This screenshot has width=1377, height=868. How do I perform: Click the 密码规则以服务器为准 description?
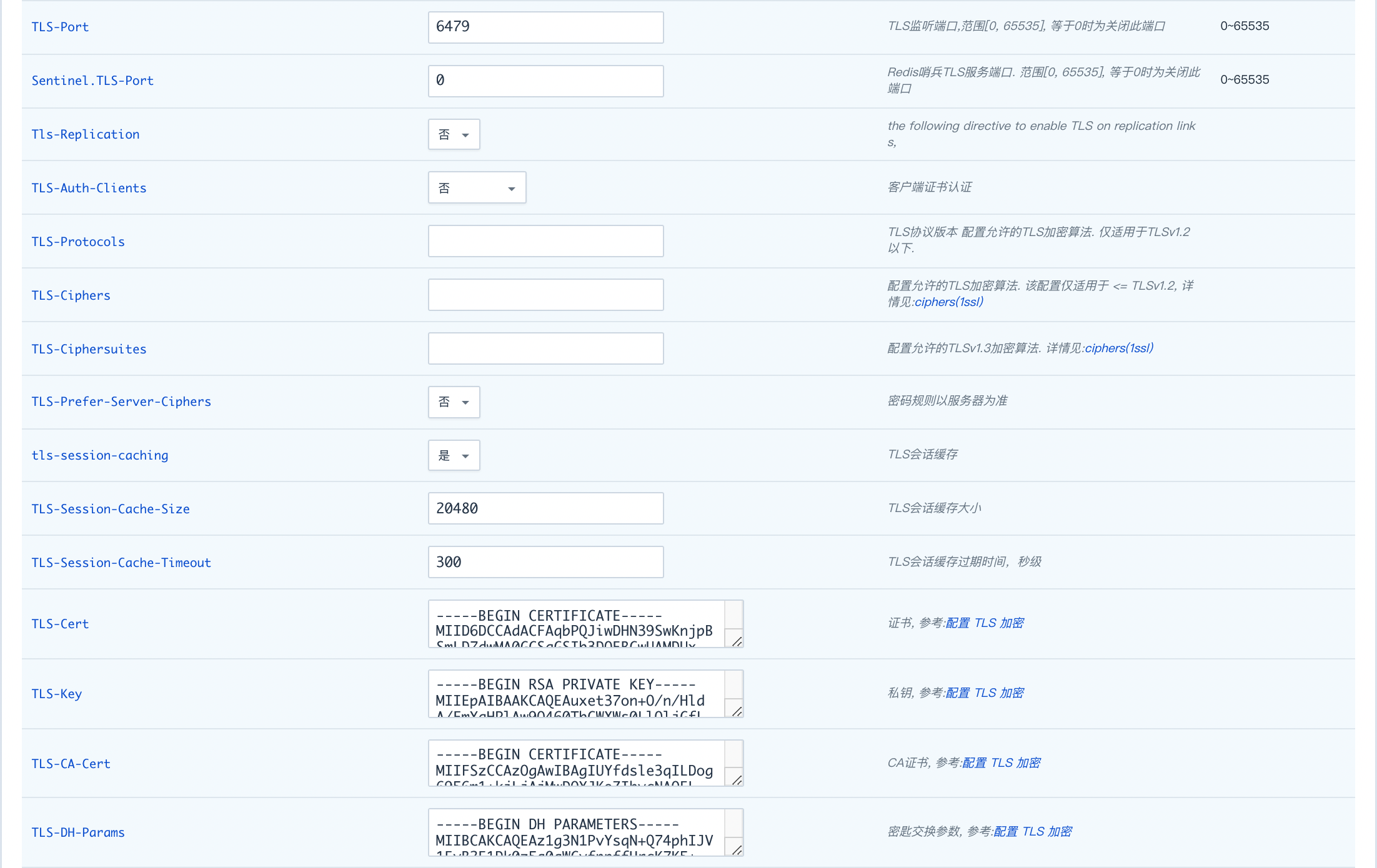pos(947,401)
